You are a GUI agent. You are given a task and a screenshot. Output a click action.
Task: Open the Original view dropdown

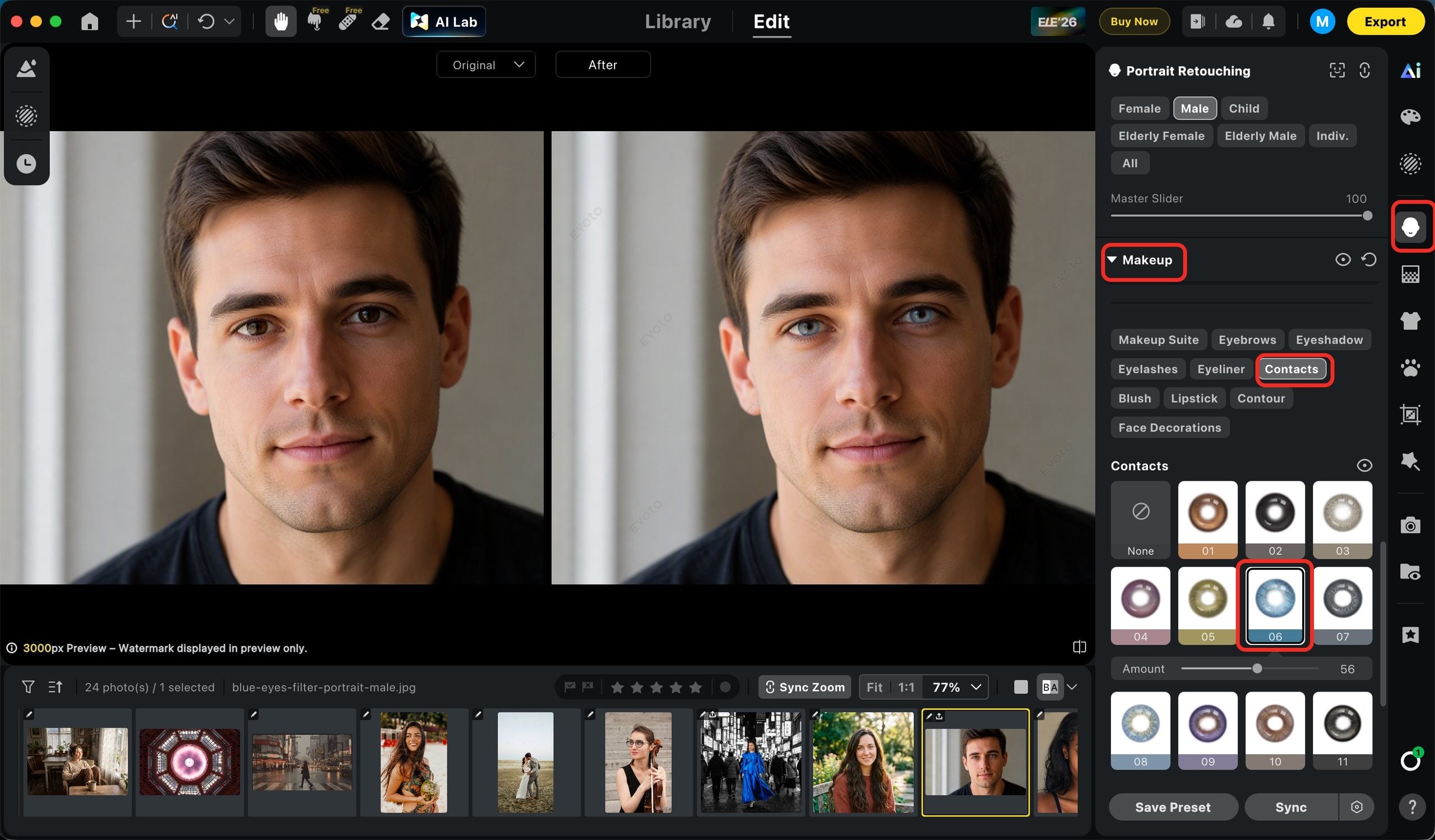click(486, 65)
